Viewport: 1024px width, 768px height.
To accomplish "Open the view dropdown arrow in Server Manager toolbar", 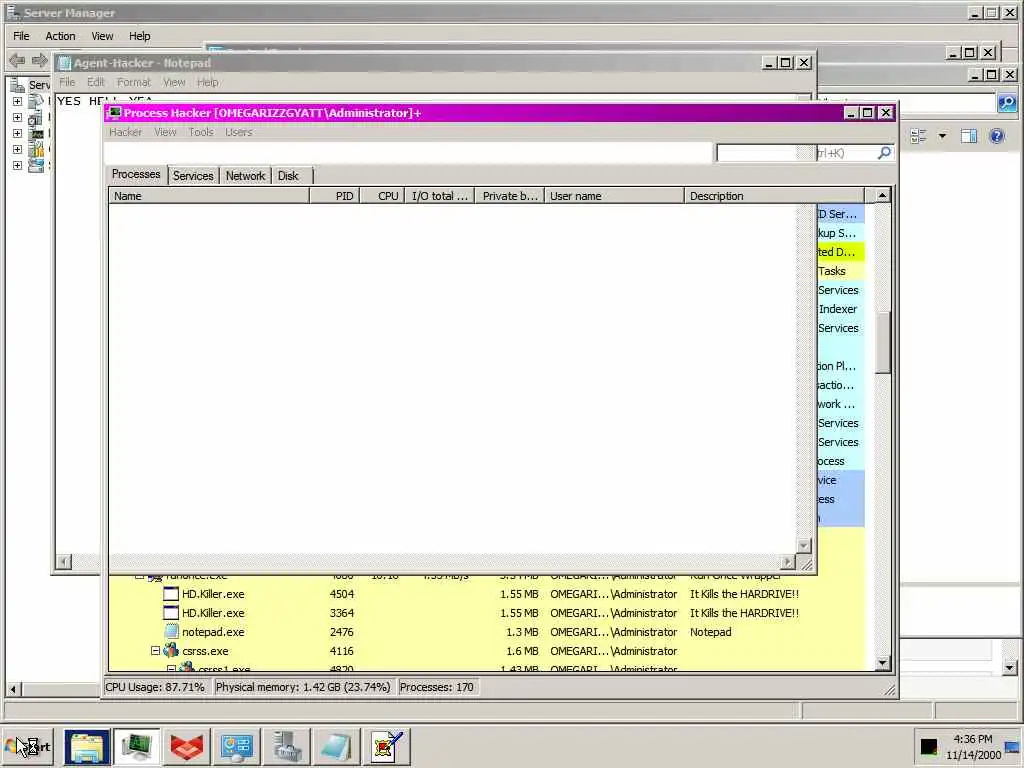I will (x=942, y=136).
